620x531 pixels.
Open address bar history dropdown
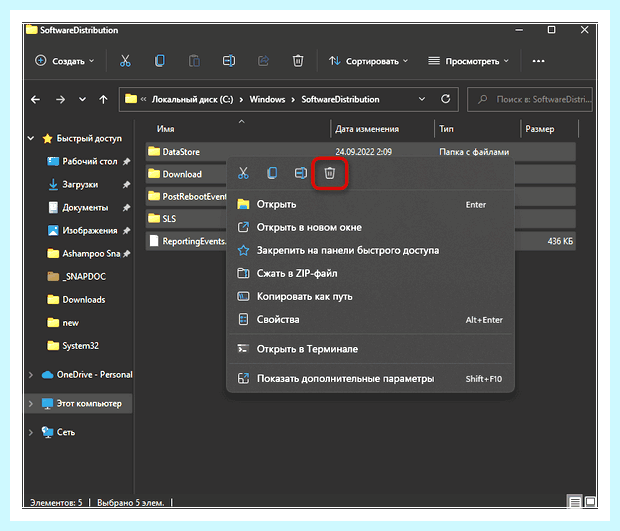click(x=422, y=99)
